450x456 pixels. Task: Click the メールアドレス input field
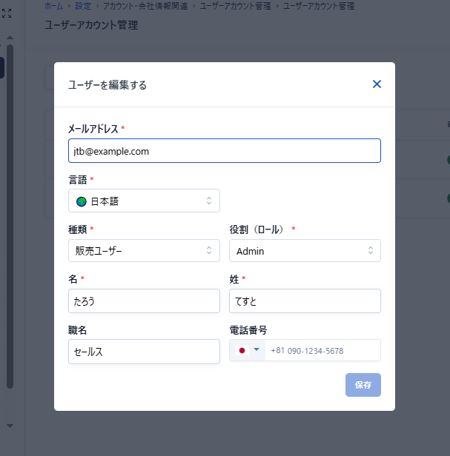[224, 151]
